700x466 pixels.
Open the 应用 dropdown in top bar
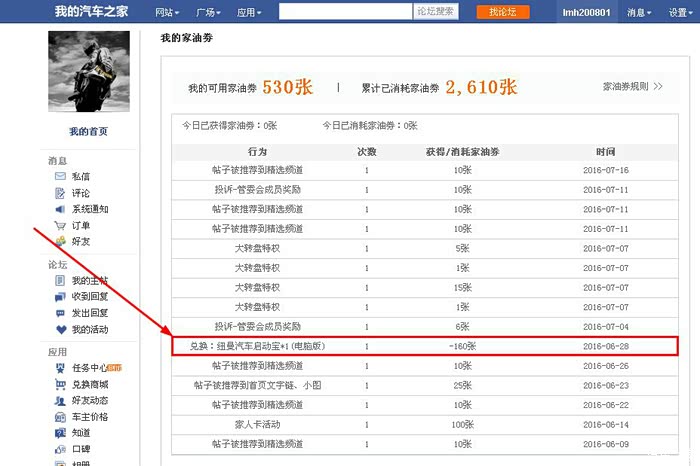point(250,12)
